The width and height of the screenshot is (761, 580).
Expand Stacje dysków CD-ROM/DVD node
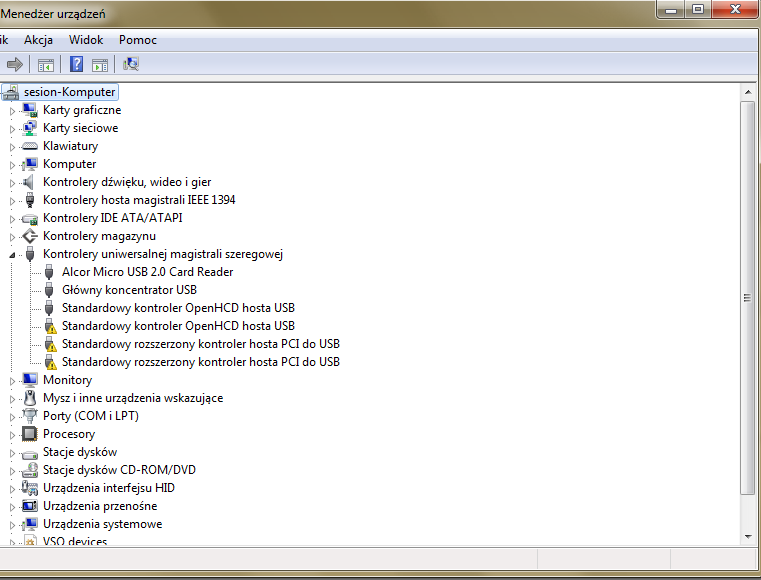click(12, 471)
